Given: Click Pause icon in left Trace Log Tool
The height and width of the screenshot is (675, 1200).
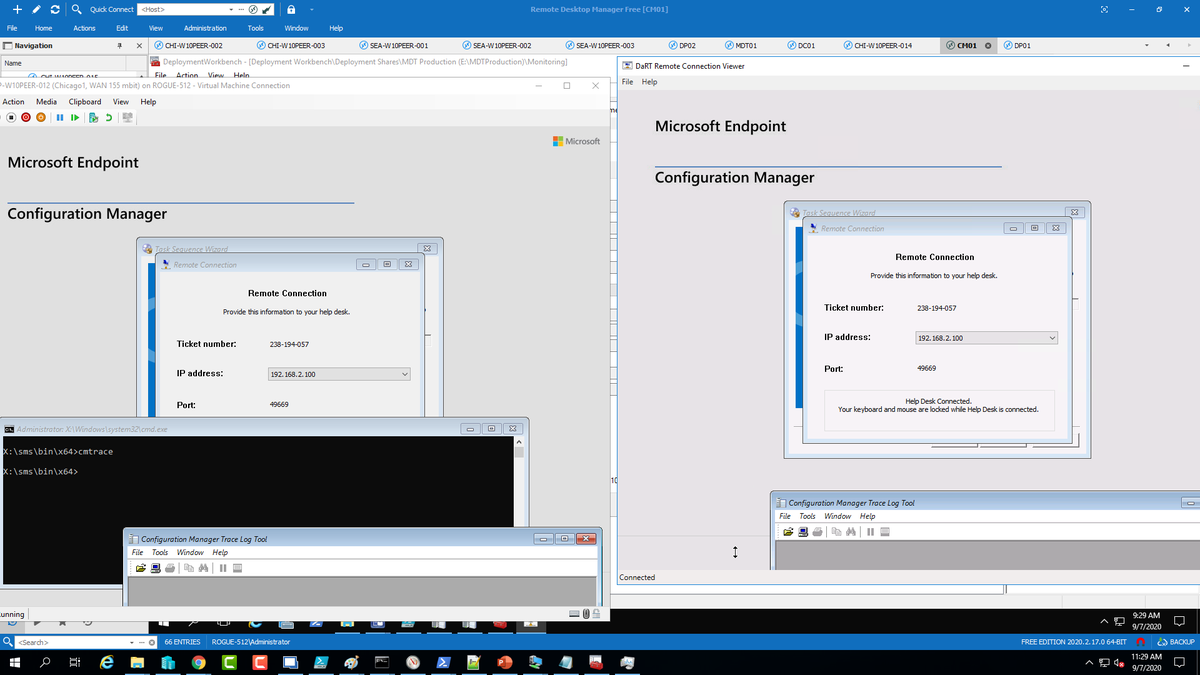Looking at the screenshot, I should coord(222,568).
